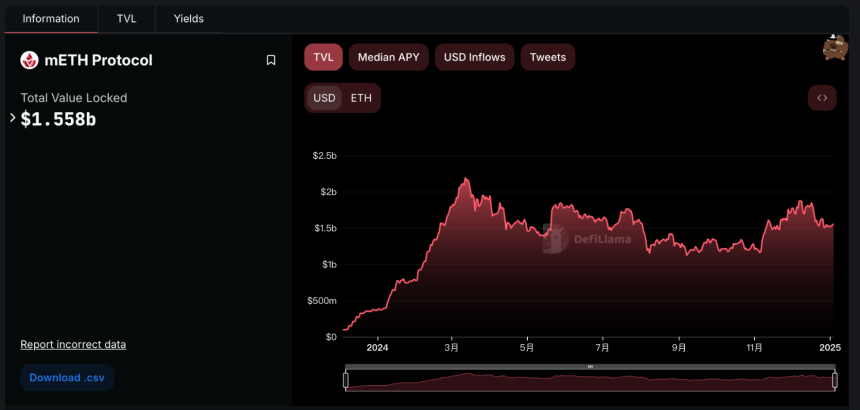The height and width of the screenshot is (410, 860).
Task: Click the Report incorrect data link
Action: pos(73,344)
